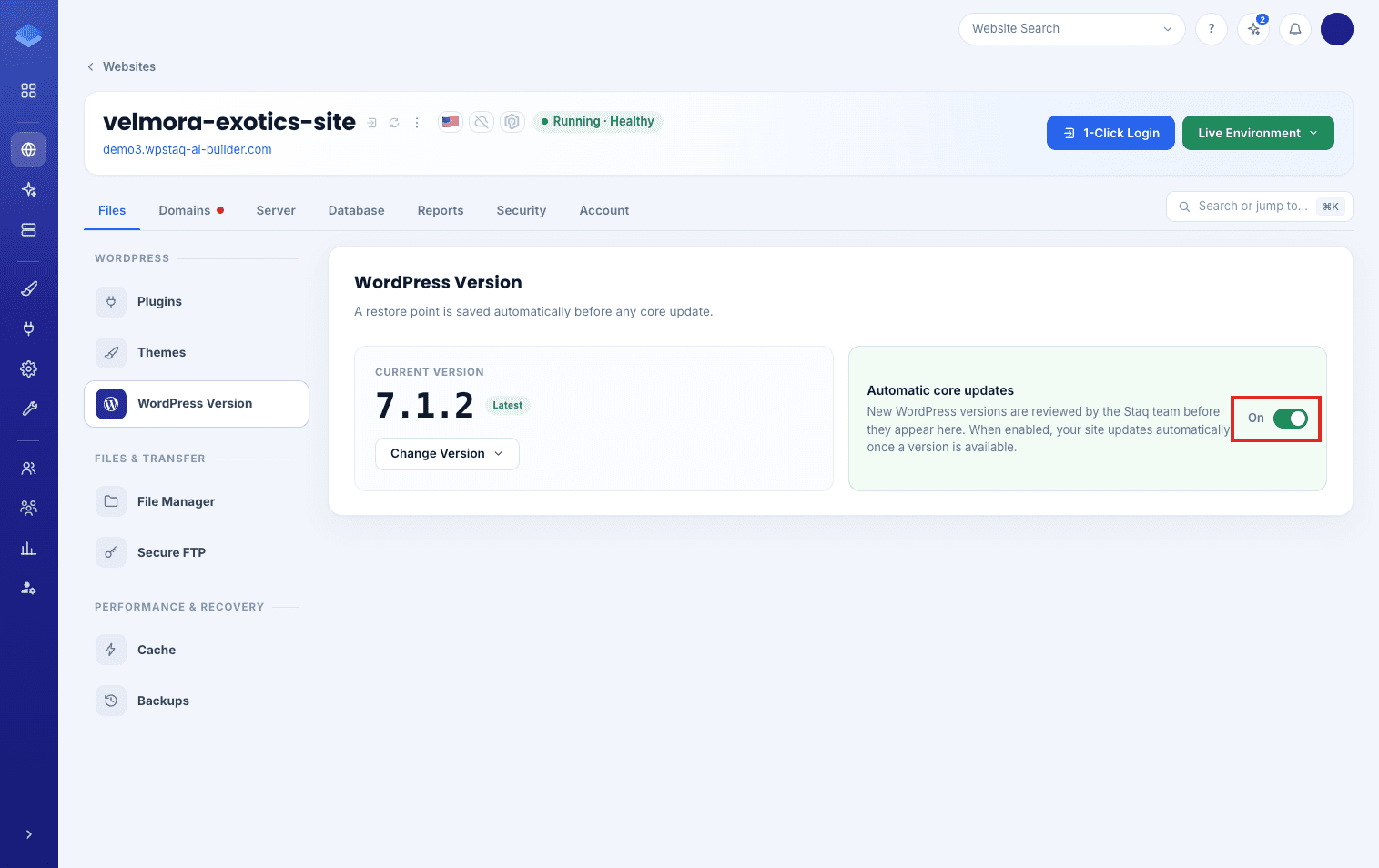
Task: Click the help question mark icon
Action: tap(1212, 29)
